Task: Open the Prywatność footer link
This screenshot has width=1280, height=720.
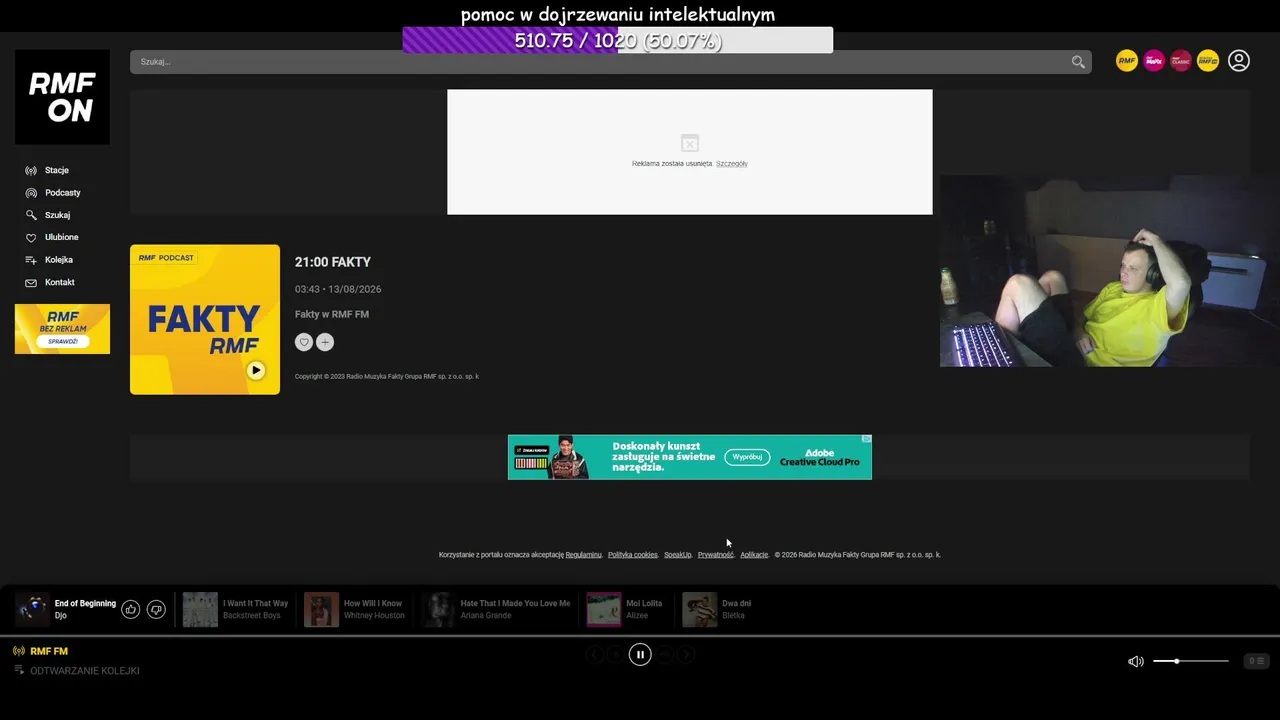Action: click(x=716, y=555)
